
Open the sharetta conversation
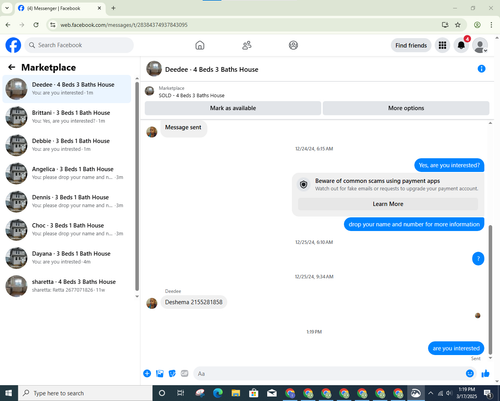(x=67, y=286)
